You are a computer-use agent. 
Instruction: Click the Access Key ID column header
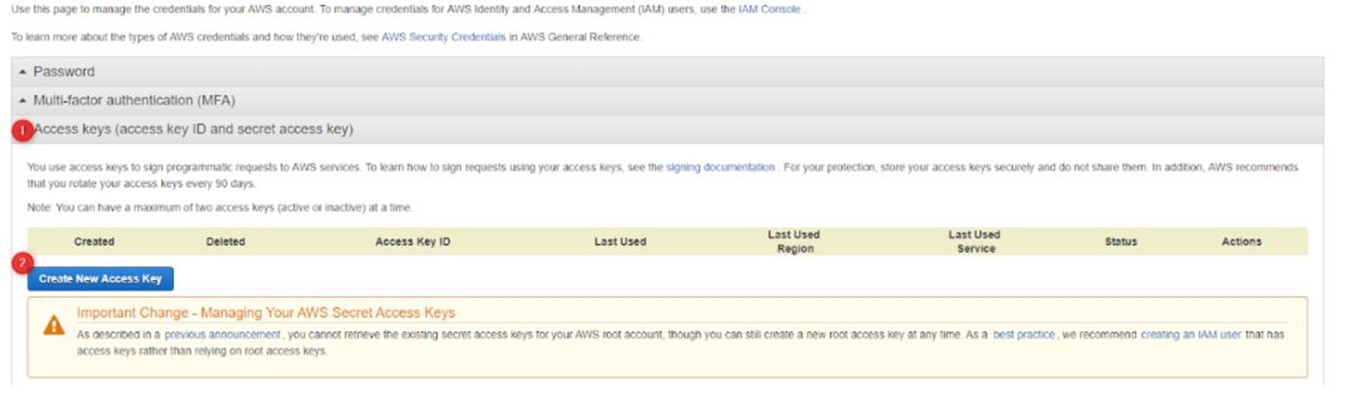413,242
